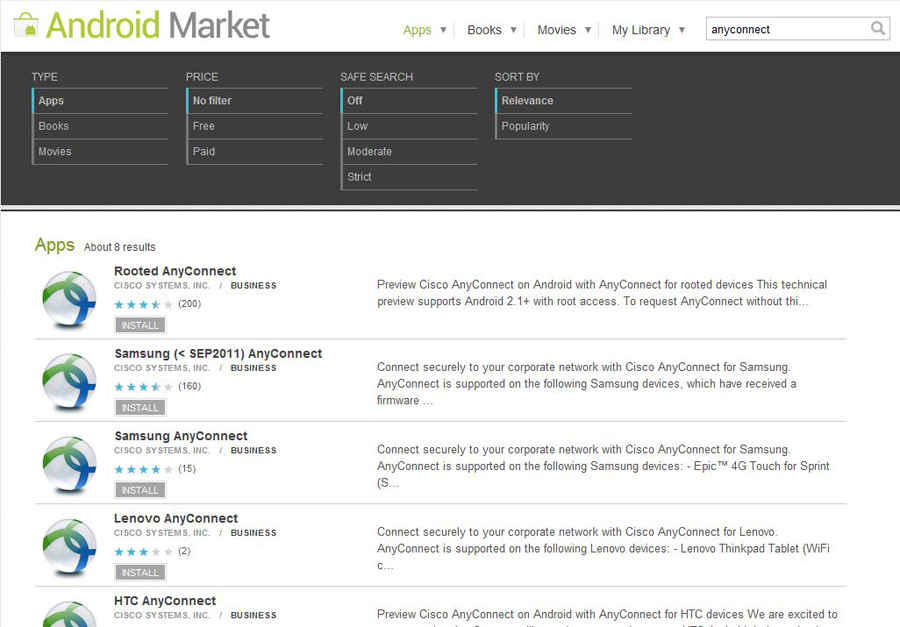900x627 pixels.
Task: Open the Rooted AnyConnect app icon
Action: 69,299
